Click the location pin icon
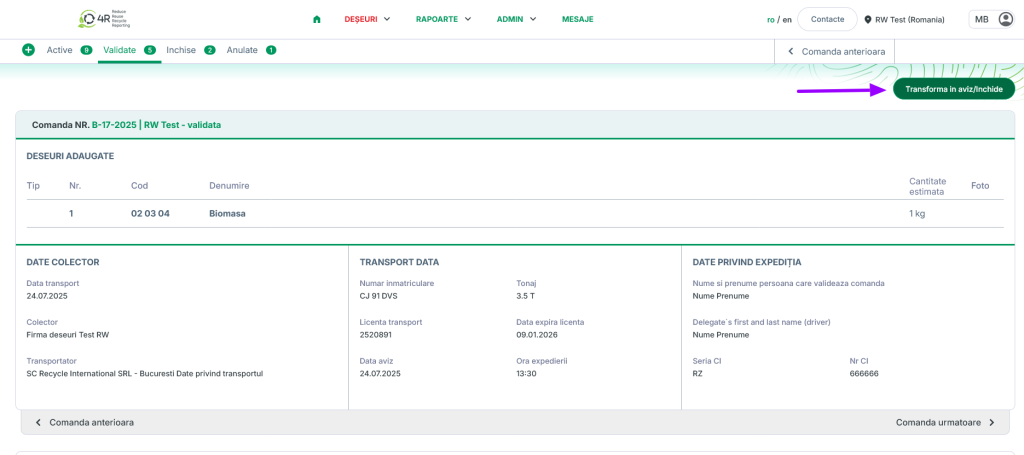 coord(868,19)
